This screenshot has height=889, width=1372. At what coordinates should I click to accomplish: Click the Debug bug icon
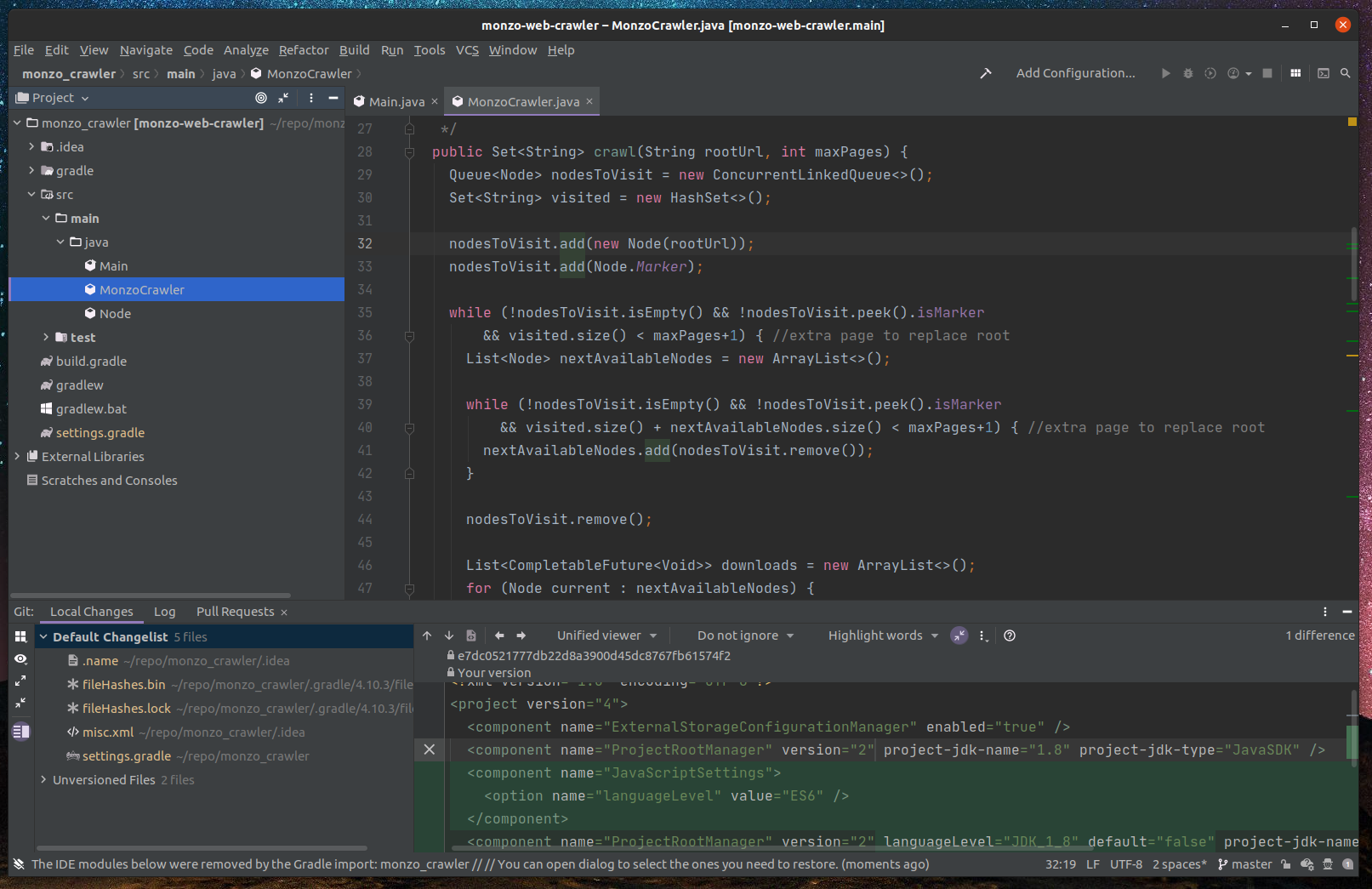(x=1188, y=73)
